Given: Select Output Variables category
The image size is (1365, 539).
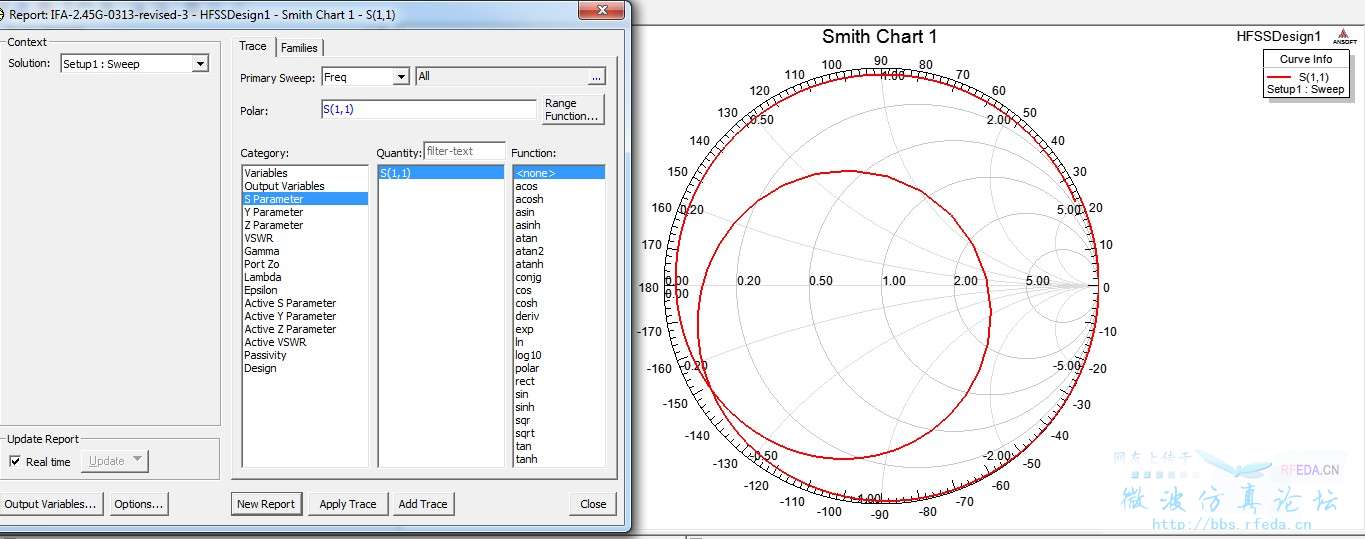Looking at the screenshot, I should [305, 186].
